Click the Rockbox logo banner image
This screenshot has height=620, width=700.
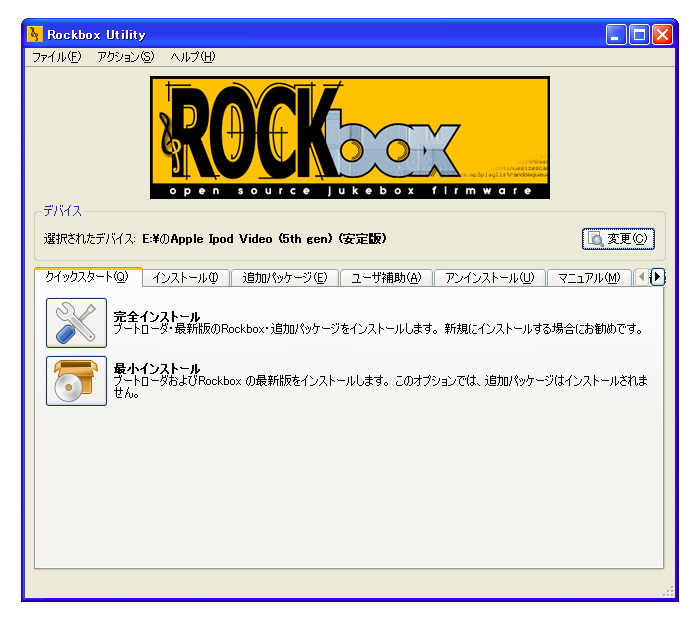coord(350,137)
